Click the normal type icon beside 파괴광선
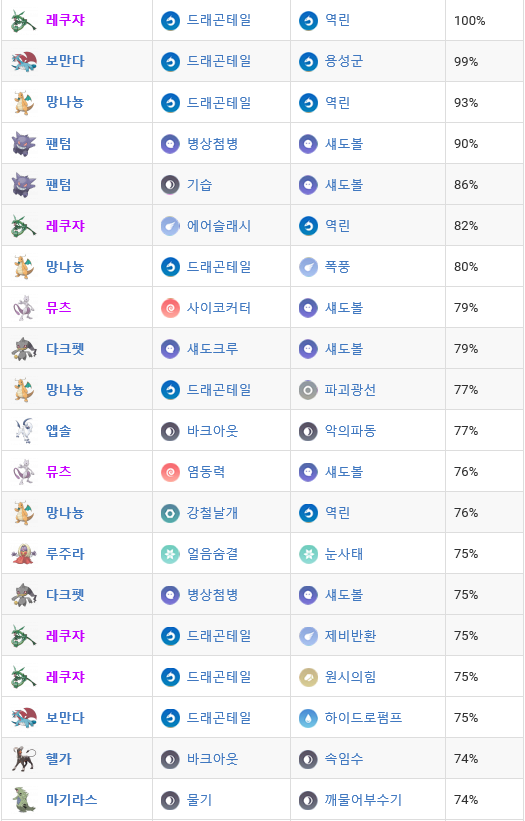The height and width of the screenshot is (821, 525). 308,390
